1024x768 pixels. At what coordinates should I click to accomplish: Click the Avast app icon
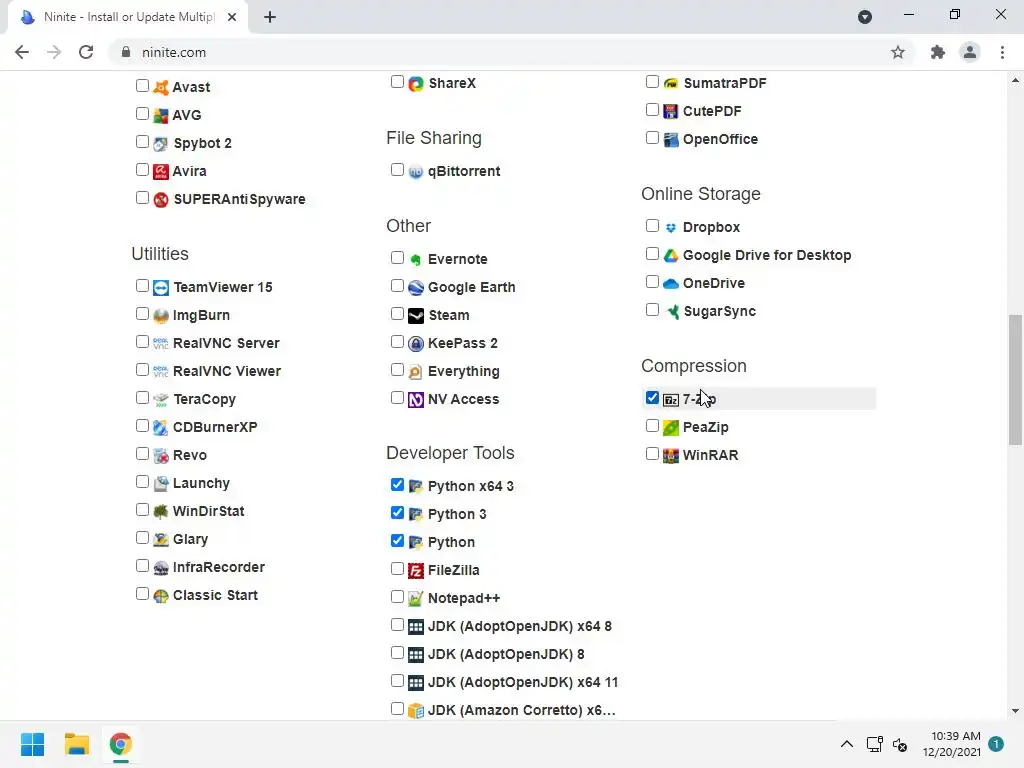pos(161,87)
